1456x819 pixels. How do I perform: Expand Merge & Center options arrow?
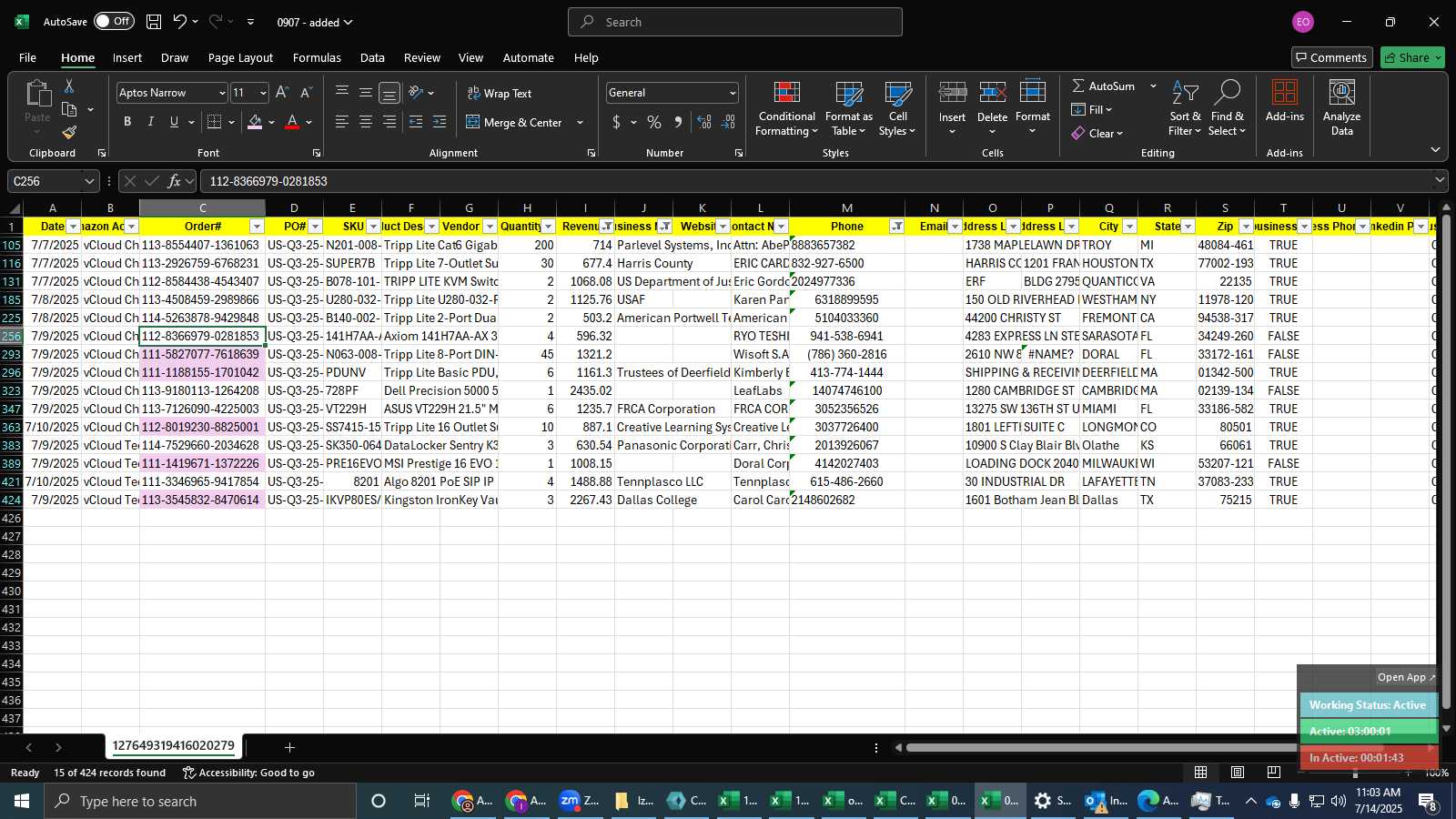[x=580, y=122]
